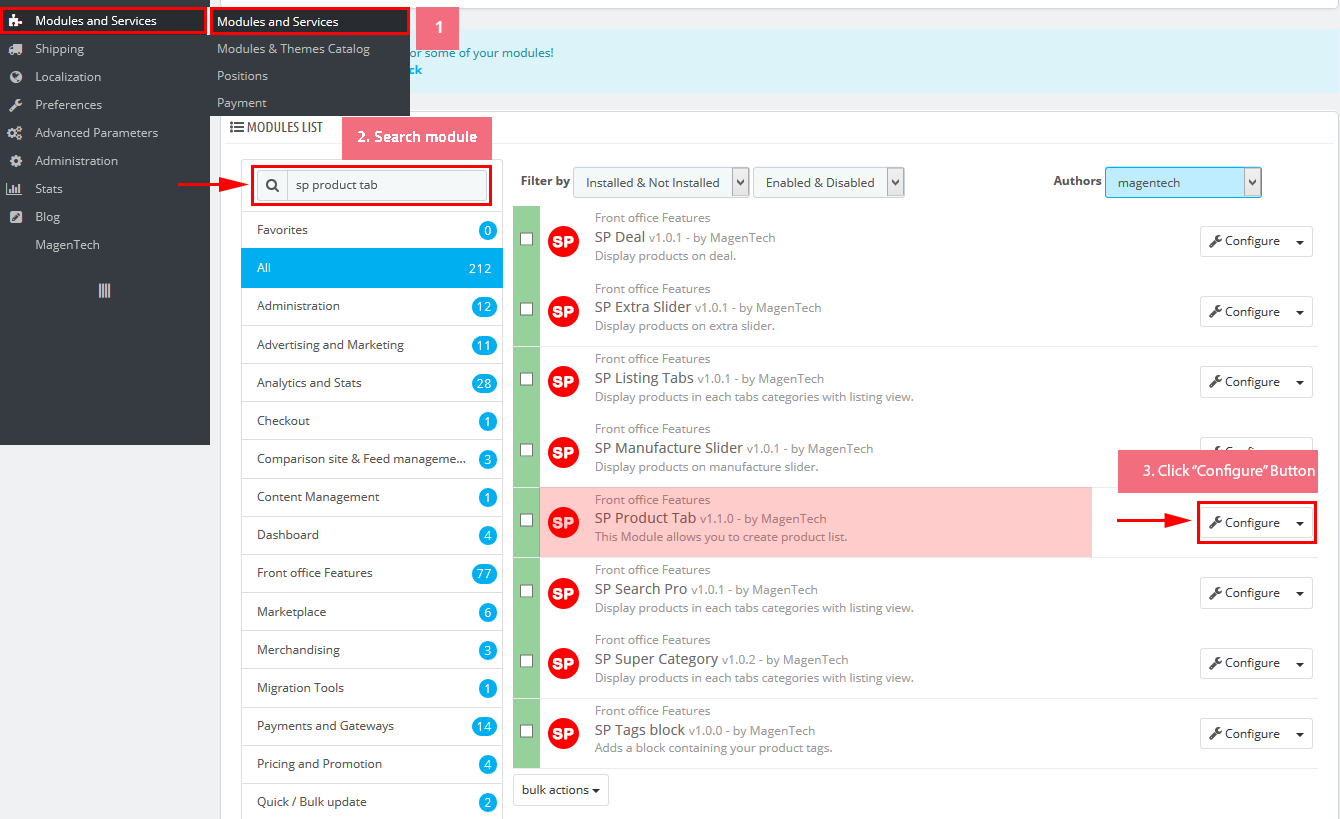Click the SP Listing Tabs module logo
Screen dimensions: 1340x819
pos(564,382)
